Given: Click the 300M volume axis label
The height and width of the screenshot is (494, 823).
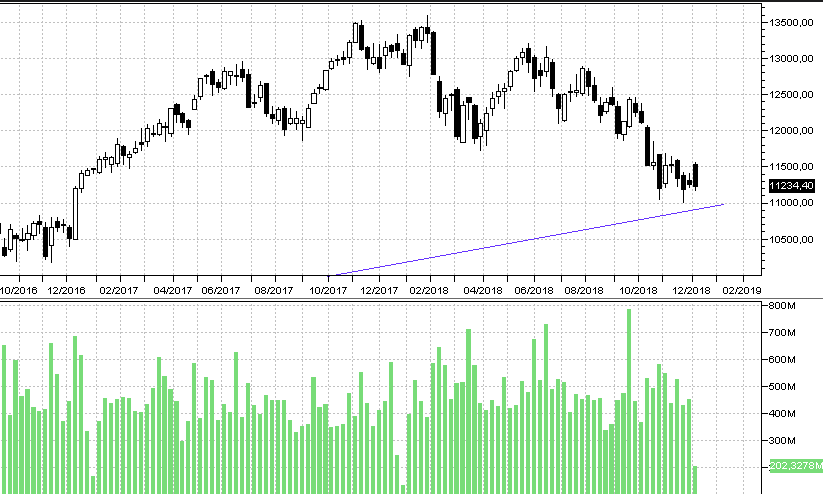Looking at the screenshot, I should tap(782, 440).
